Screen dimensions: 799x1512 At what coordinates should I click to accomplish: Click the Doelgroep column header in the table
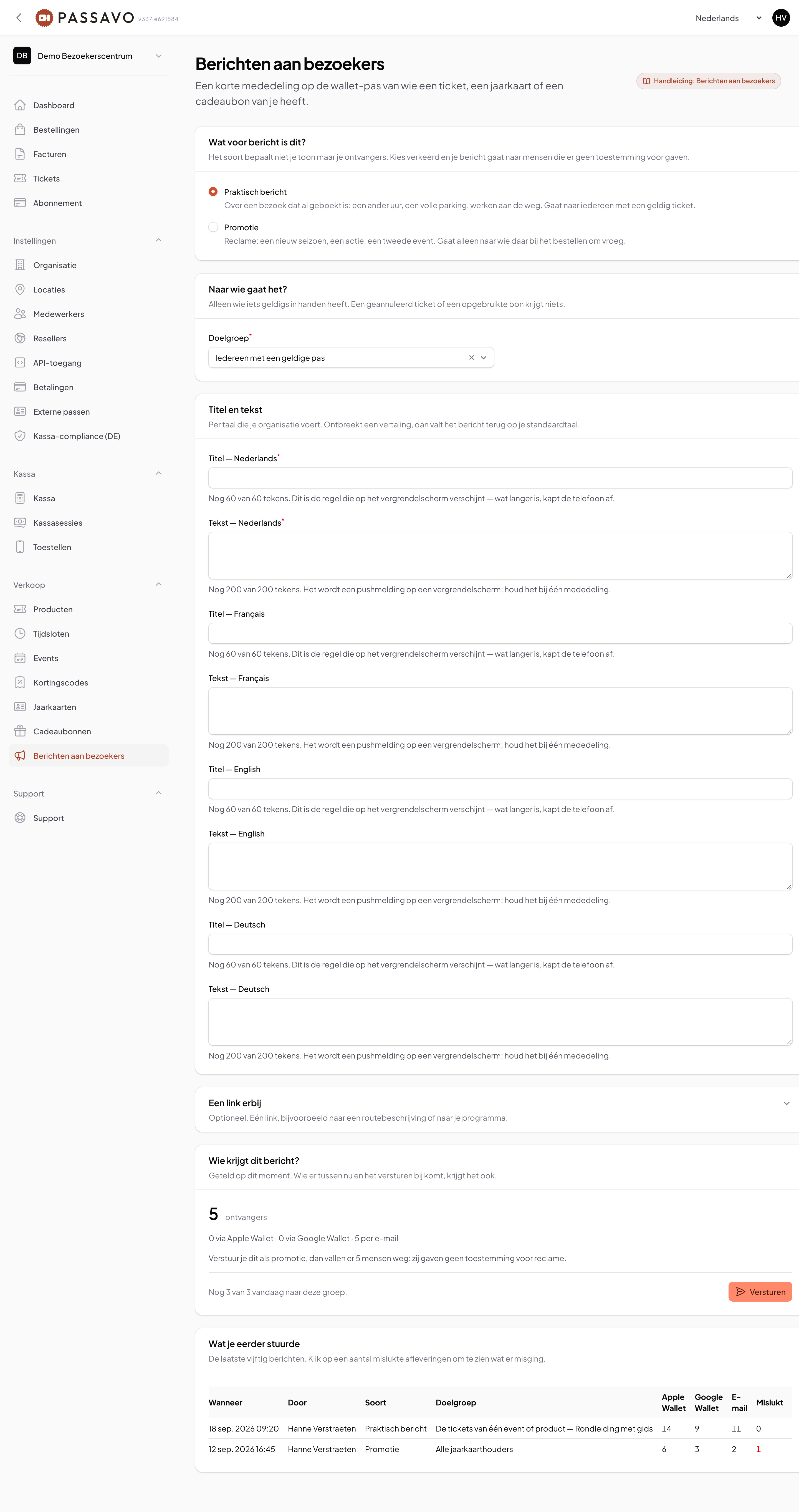click(x=455, y=1403)
